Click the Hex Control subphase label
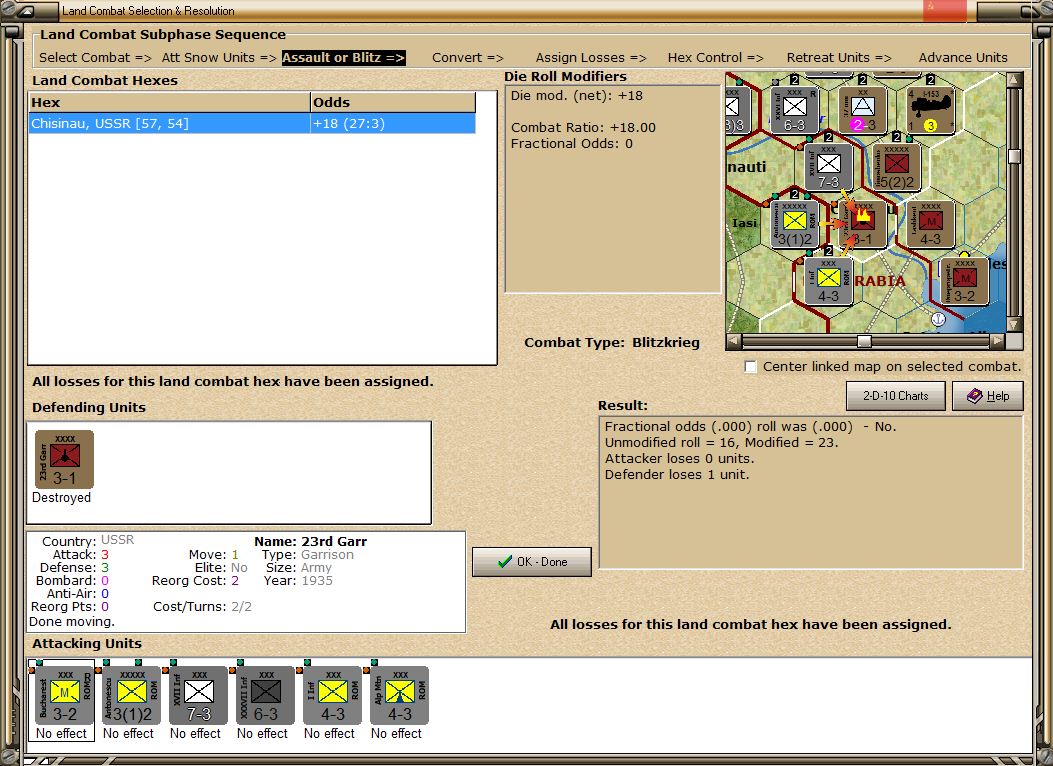The image size is (1053, 766). click(715, 58)
